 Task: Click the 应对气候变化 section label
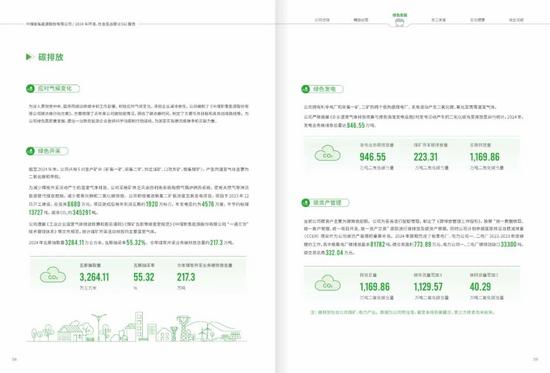click(55, 89)
